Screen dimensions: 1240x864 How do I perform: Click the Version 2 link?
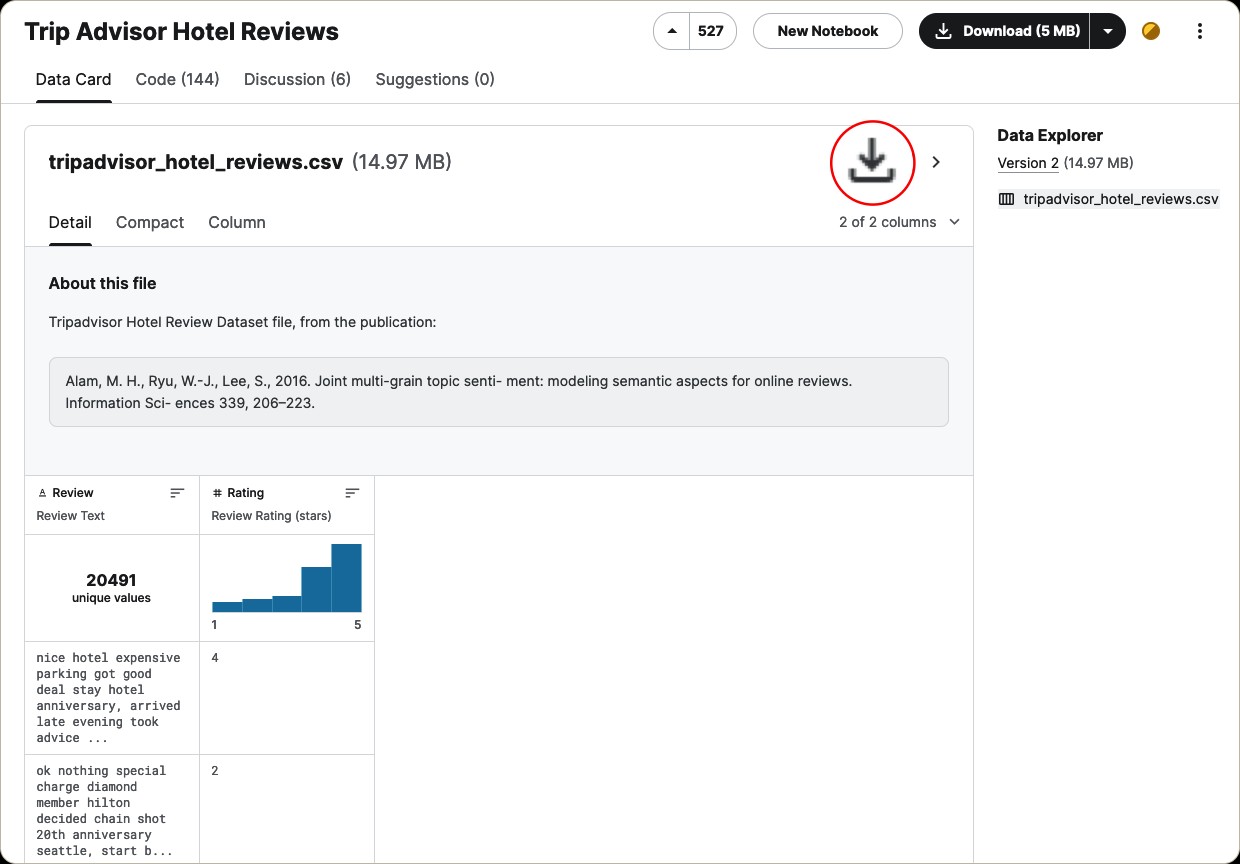(1028, 163)
